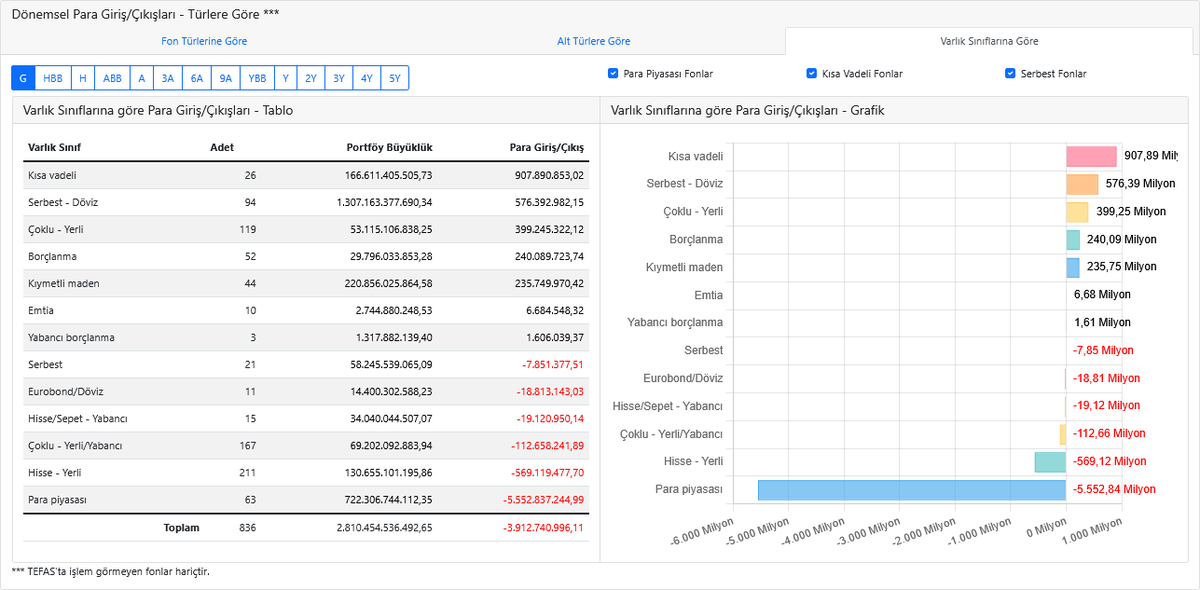The width and height of the screenshot is (1200, 590).
Task: Choose the Y period button
Action: click(x=286, y=78)
